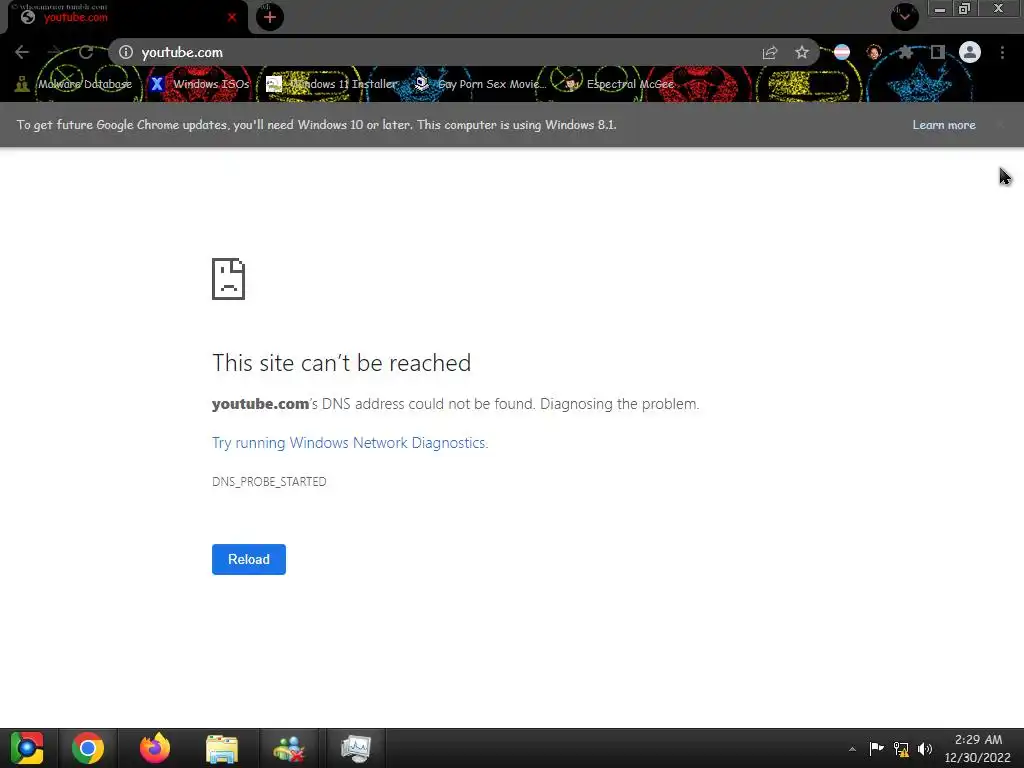Open the monitor app in taskbar
The image size is (1024, 768).
pyautogui.click(x=356, y=748)
